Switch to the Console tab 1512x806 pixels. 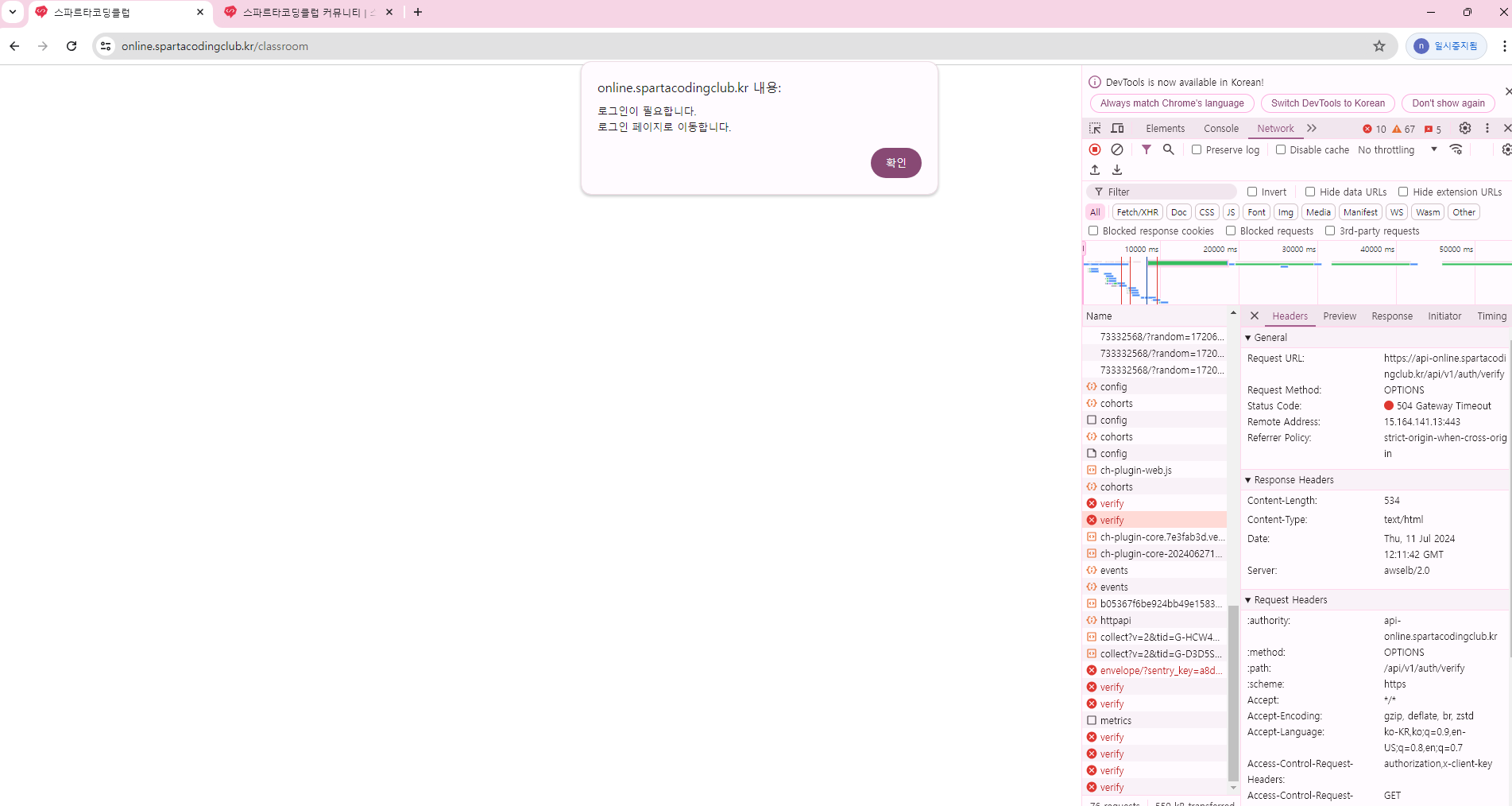point(1221,128)
